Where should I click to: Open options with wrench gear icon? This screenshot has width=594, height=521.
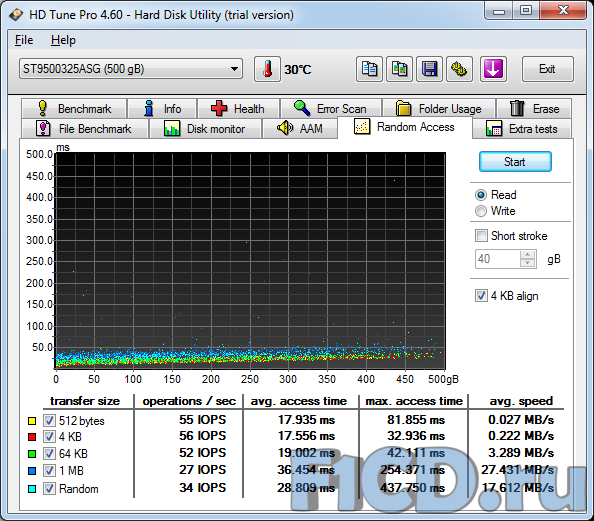pos(459,69)
